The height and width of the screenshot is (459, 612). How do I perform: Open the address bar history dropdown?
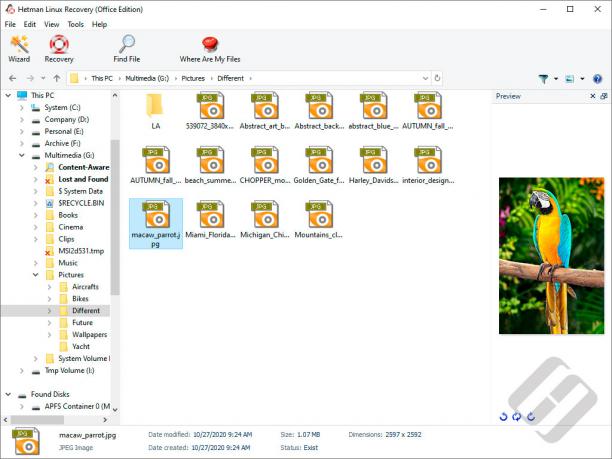click(x=425, y=78)
